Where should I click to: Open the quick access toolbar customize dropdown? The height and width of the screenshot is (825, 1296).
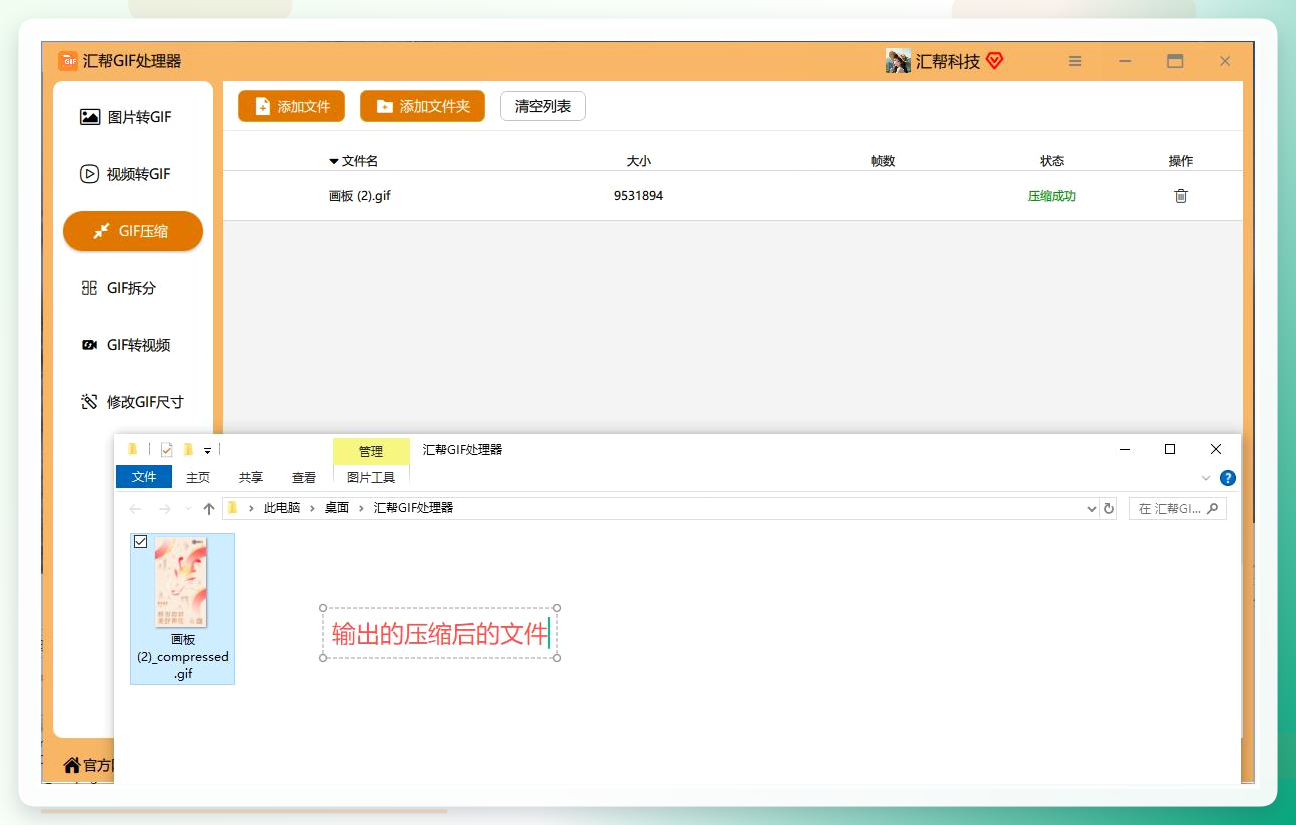tap(207, 451)
